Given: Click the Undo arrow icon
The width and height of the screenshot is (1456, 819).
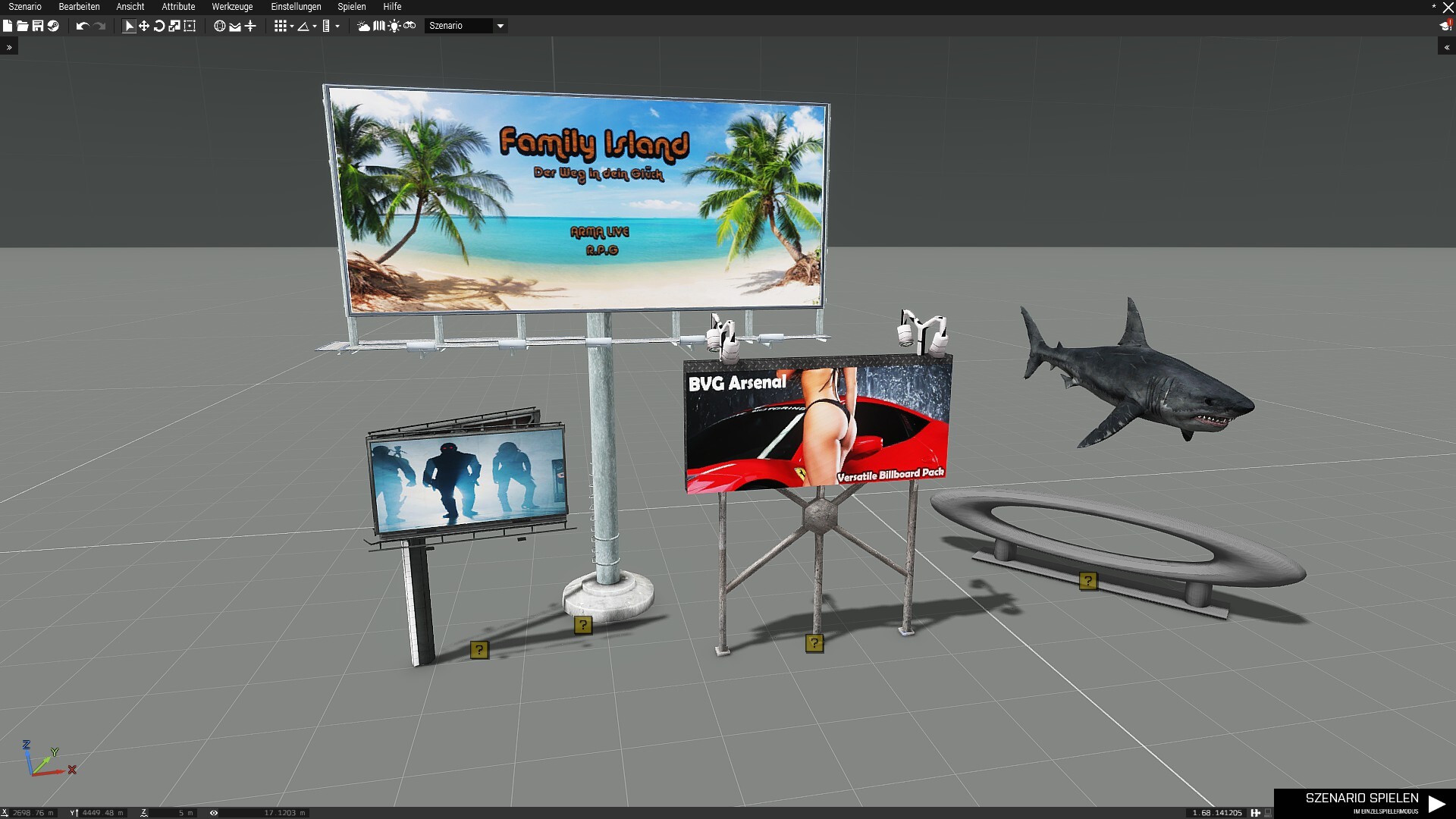Looking at the screenshot, I should tap(82, 26).
